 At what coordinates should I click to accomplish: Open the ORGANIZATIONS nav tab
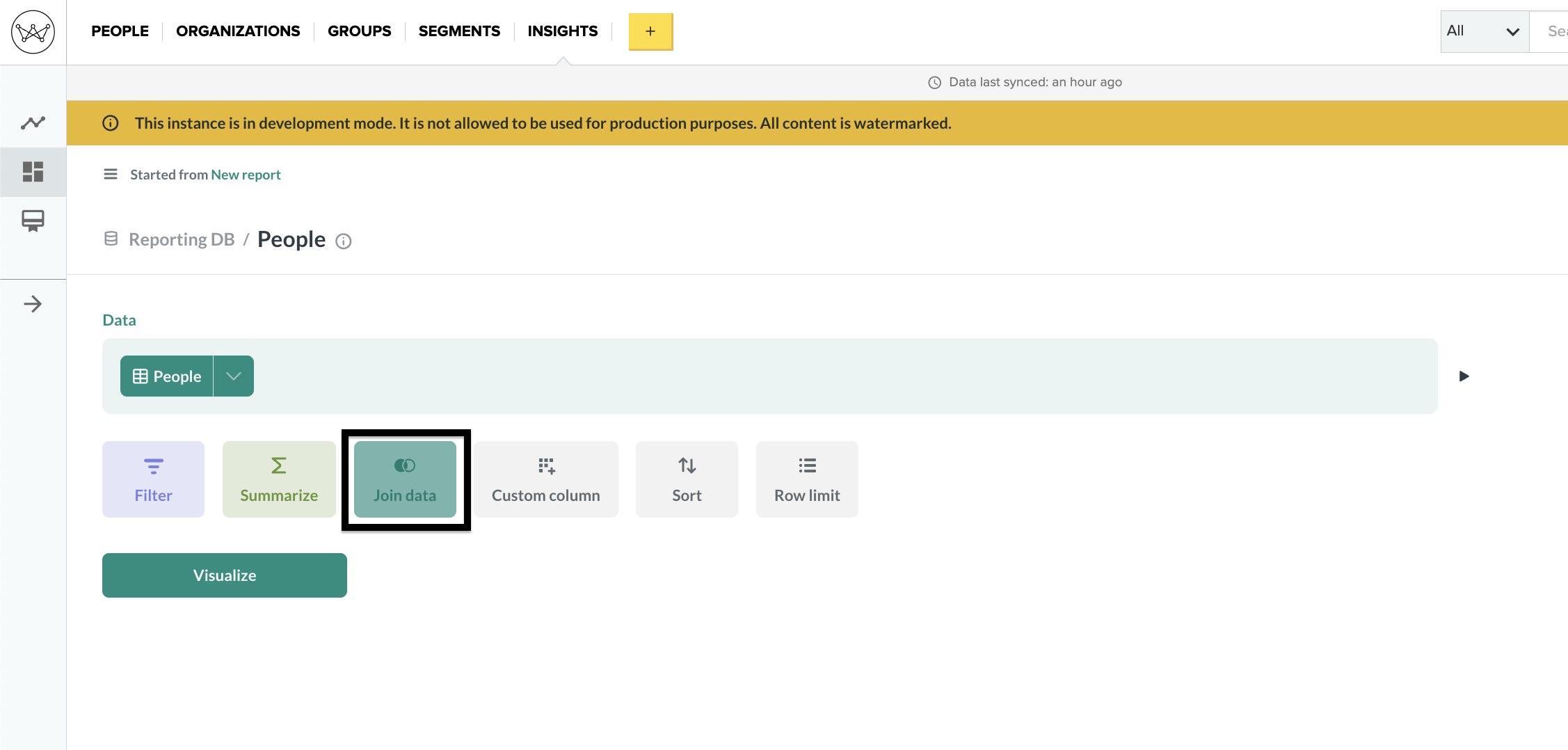coord(238,31)
